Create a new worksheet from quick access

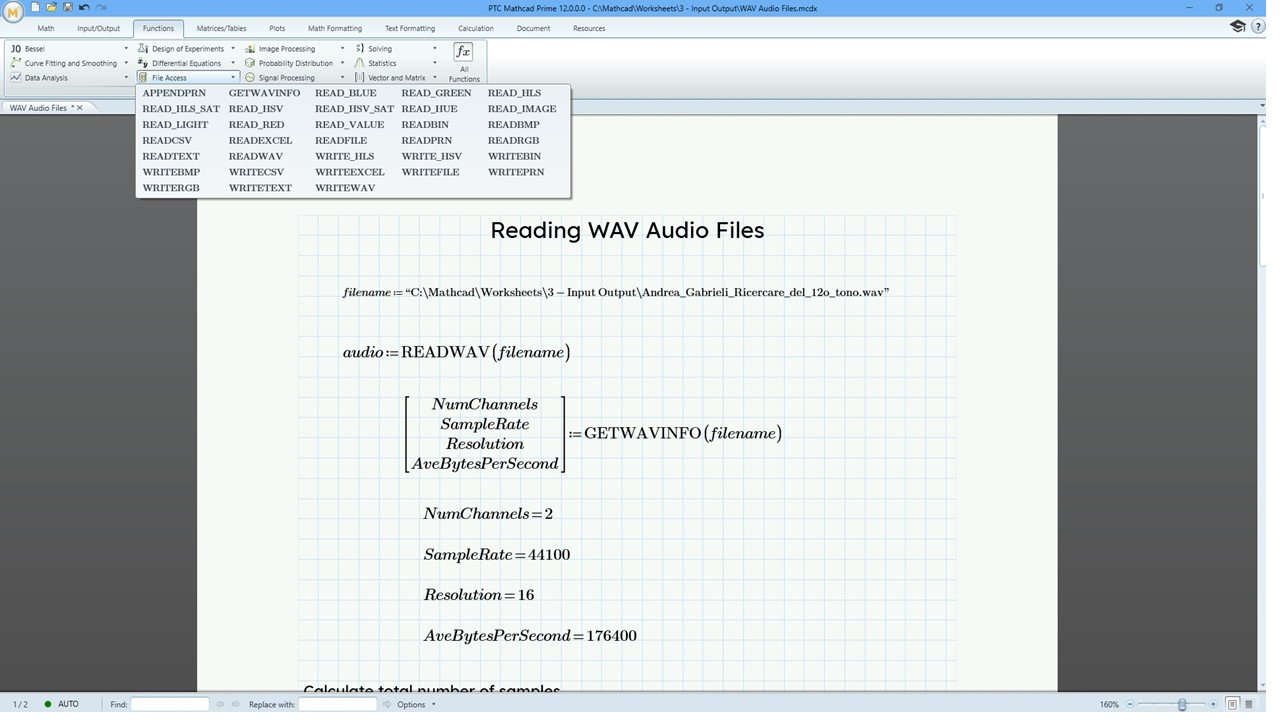pos(35,7)
